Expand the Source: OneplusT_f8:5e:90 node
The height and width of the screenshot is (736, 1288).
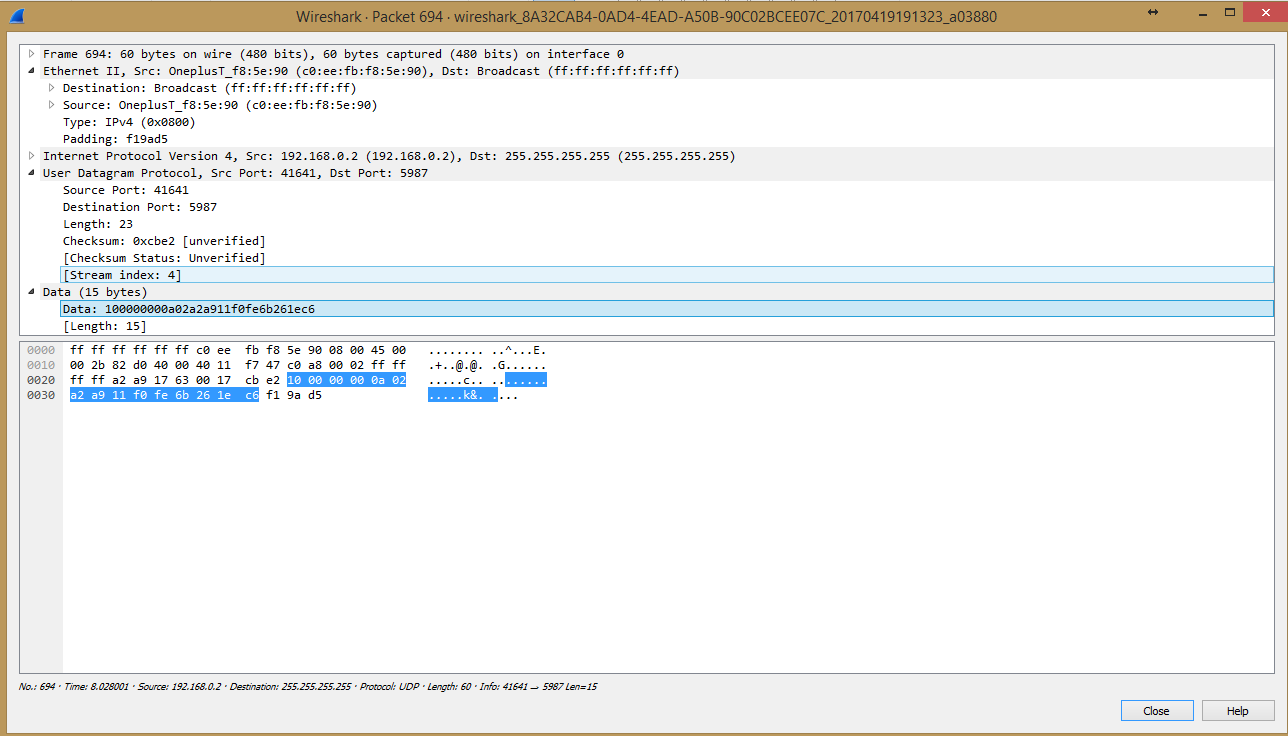[52, 105]
